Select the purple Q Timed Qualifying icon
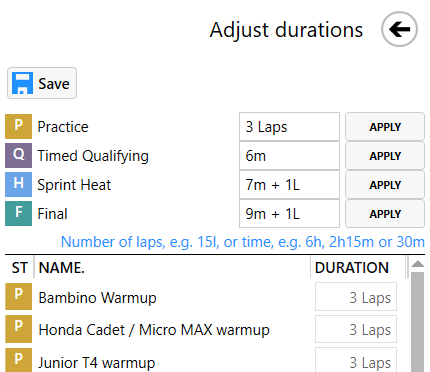Image resolution: width=430 pixels, height=372 pixels. 18,155
